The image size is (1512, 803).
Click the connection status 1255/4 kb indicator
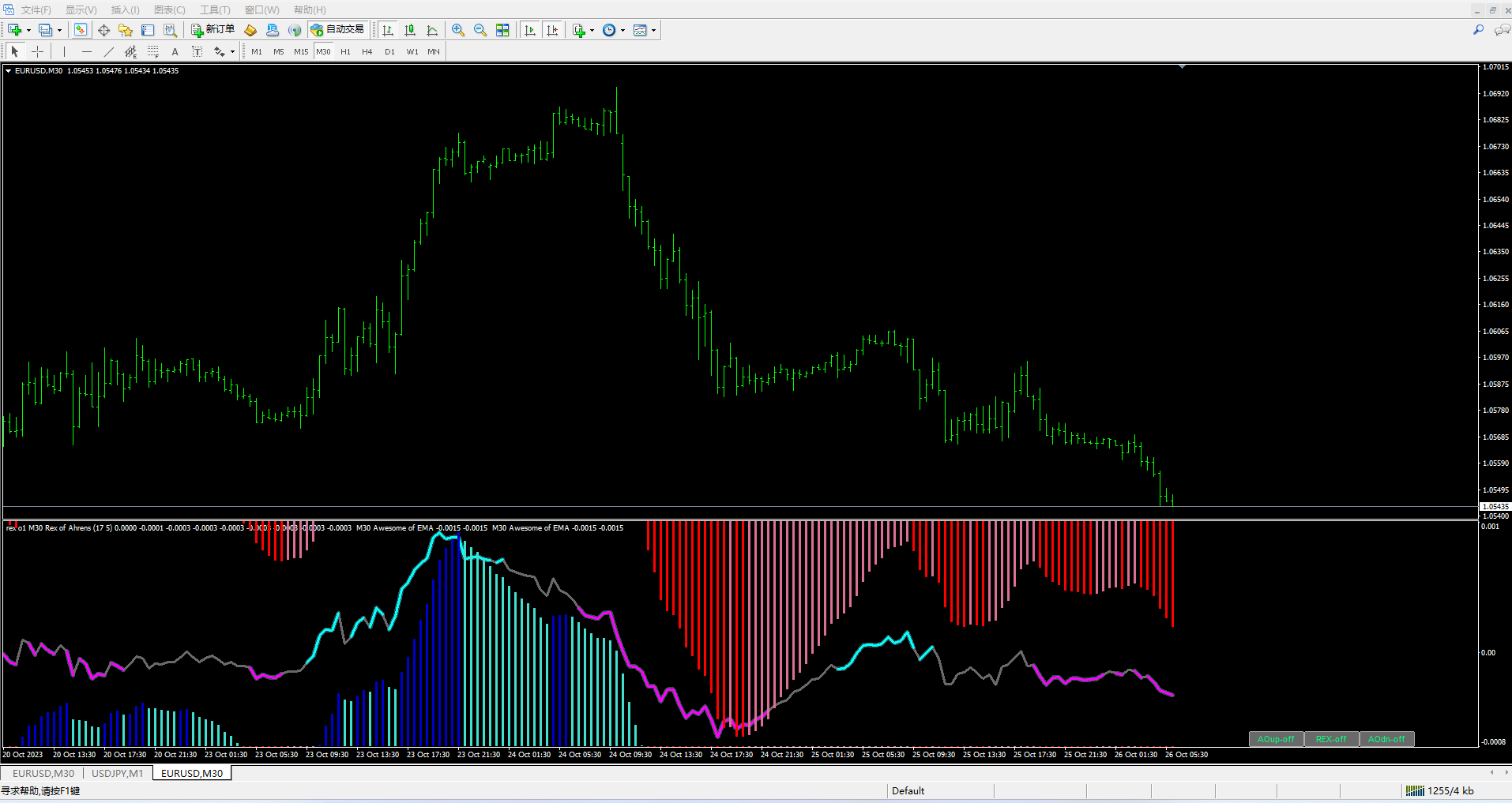pyautogui.click(x=1440, y=790)
